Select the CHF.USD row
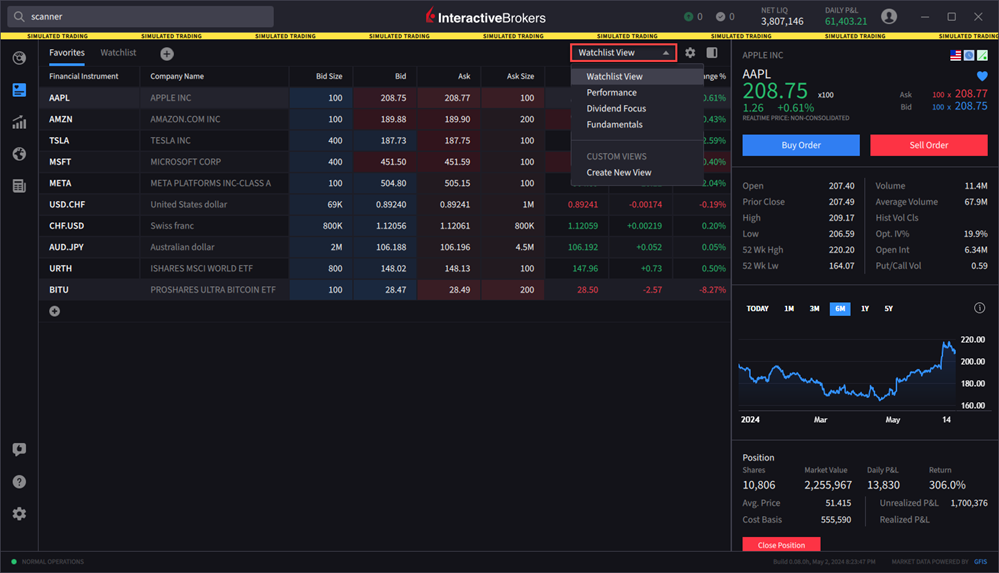Screen dimensions: 999x573 pyautogui.click(x=385, y=226)
